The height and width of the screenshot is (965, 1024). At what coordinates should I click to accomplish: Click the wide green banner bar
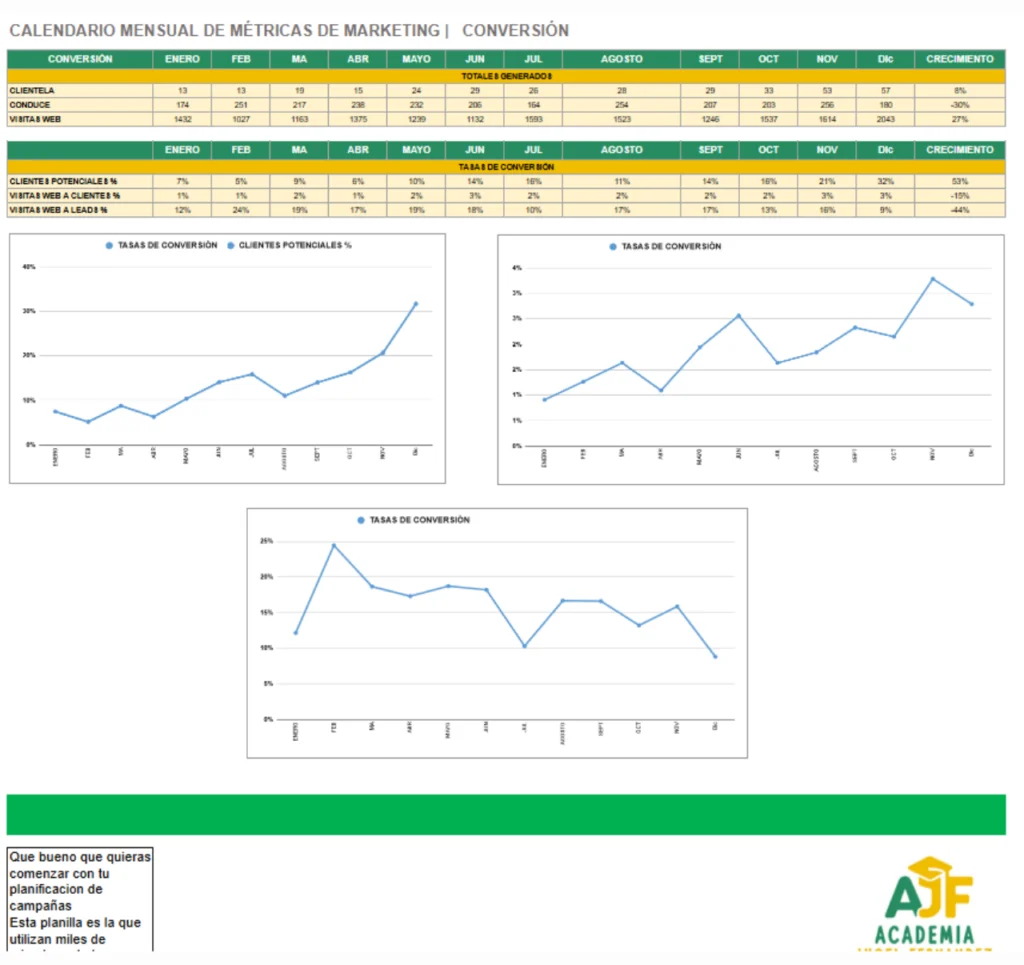[x=506, y=814]
